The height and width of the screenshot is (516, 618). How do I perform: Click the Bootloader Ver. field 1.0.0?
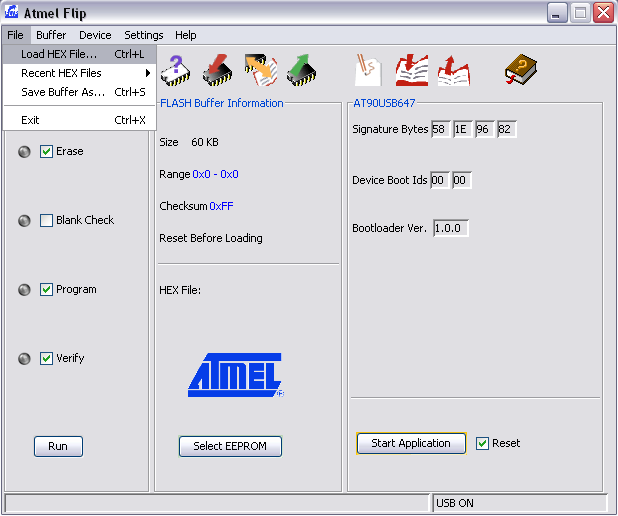click(x=451, y=228)
